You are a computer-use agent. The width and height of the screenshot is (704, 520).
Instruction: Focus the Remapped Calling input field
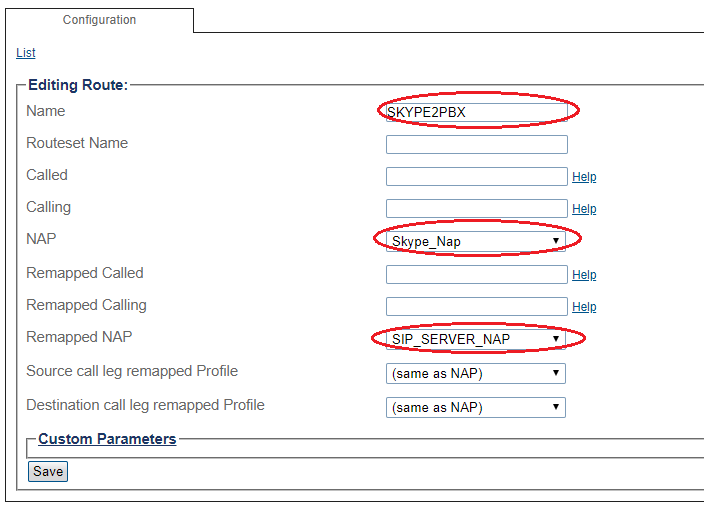(476, 306)
